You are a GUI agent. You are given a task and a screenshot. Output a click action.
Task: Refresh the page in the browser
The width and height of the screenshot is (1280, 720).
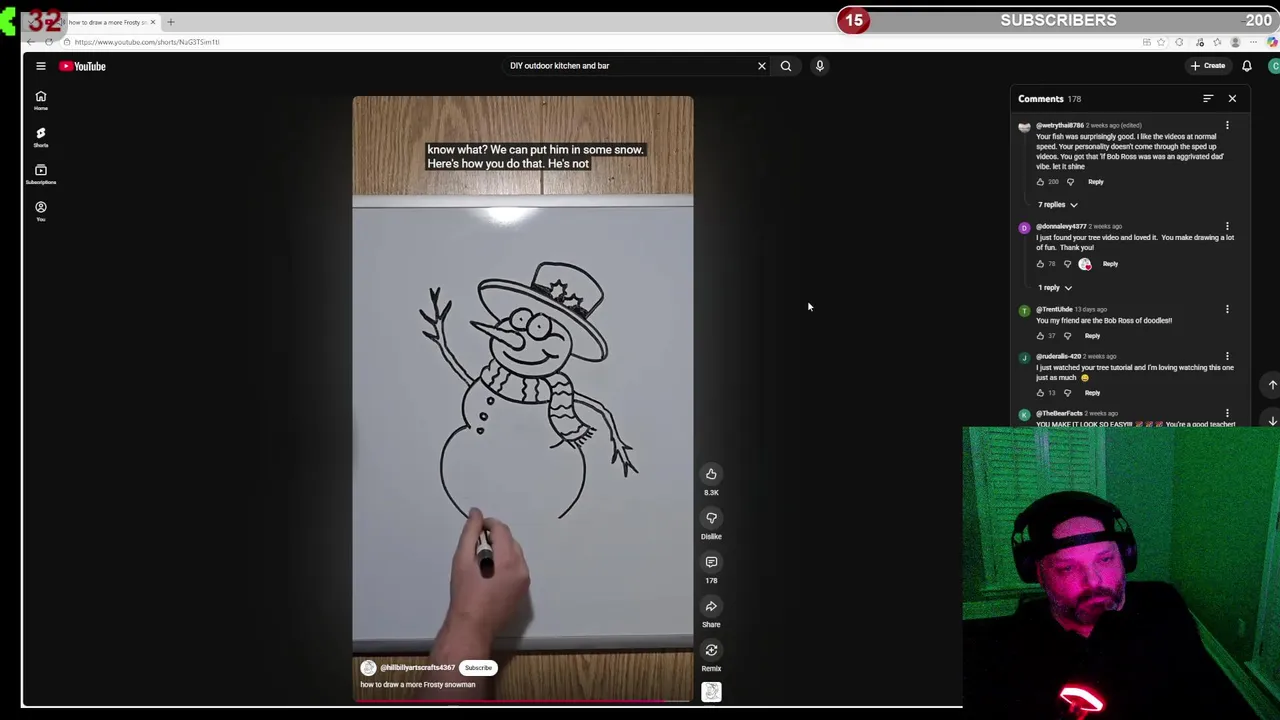coord(49,42)
